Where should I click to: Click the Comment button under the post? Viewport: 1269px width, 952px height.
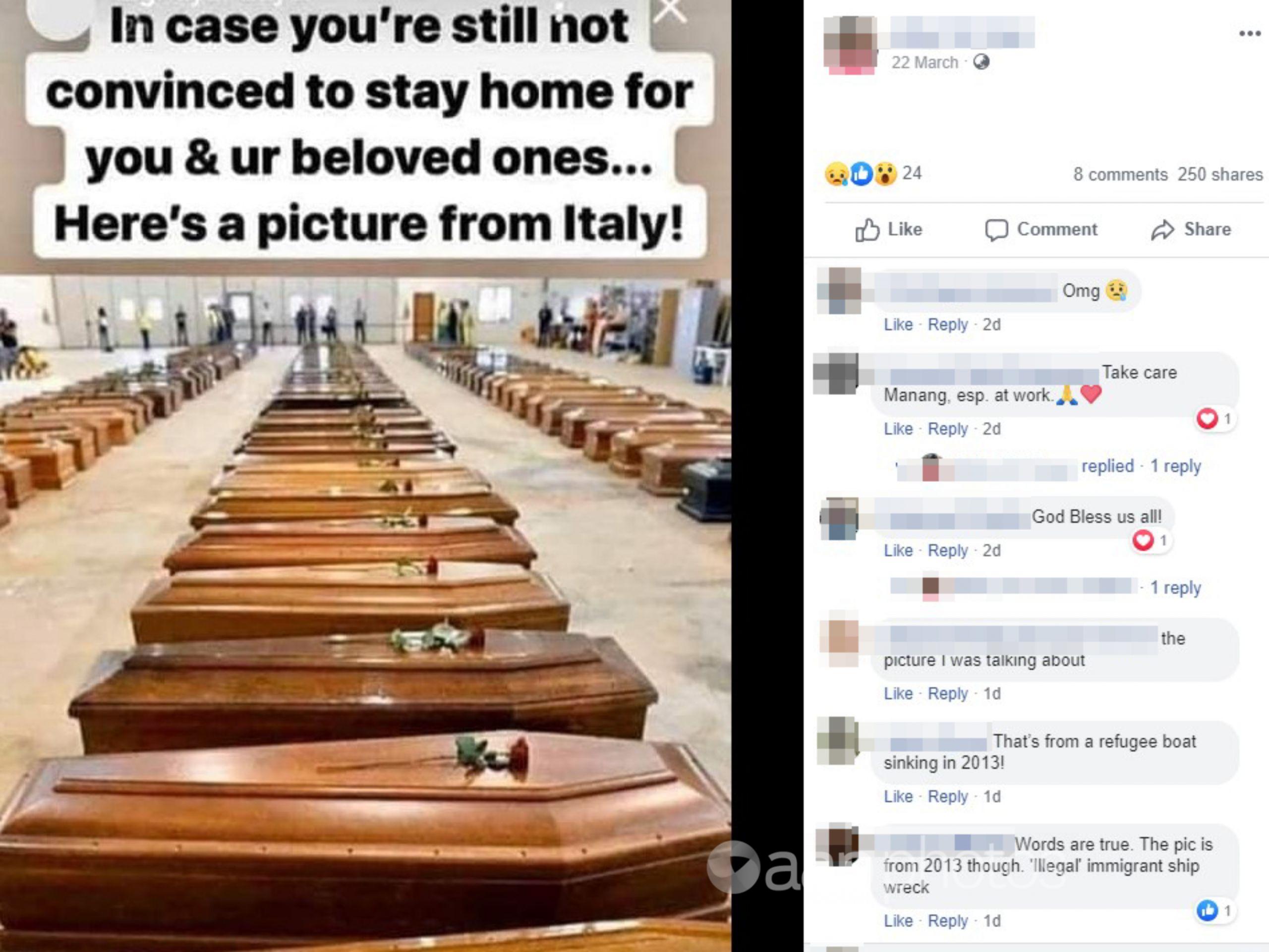1040,229
